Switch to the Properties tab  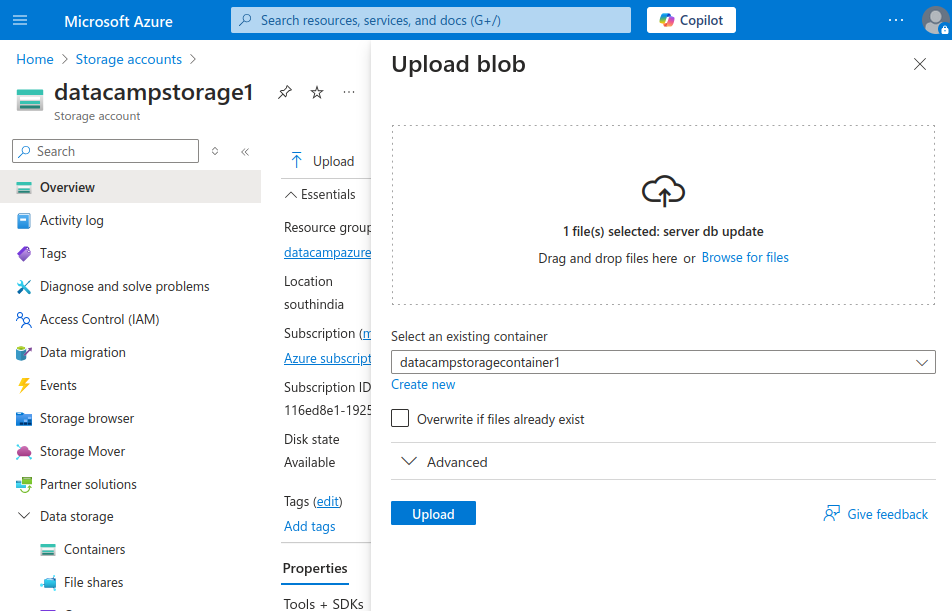(x=315, y=568)
